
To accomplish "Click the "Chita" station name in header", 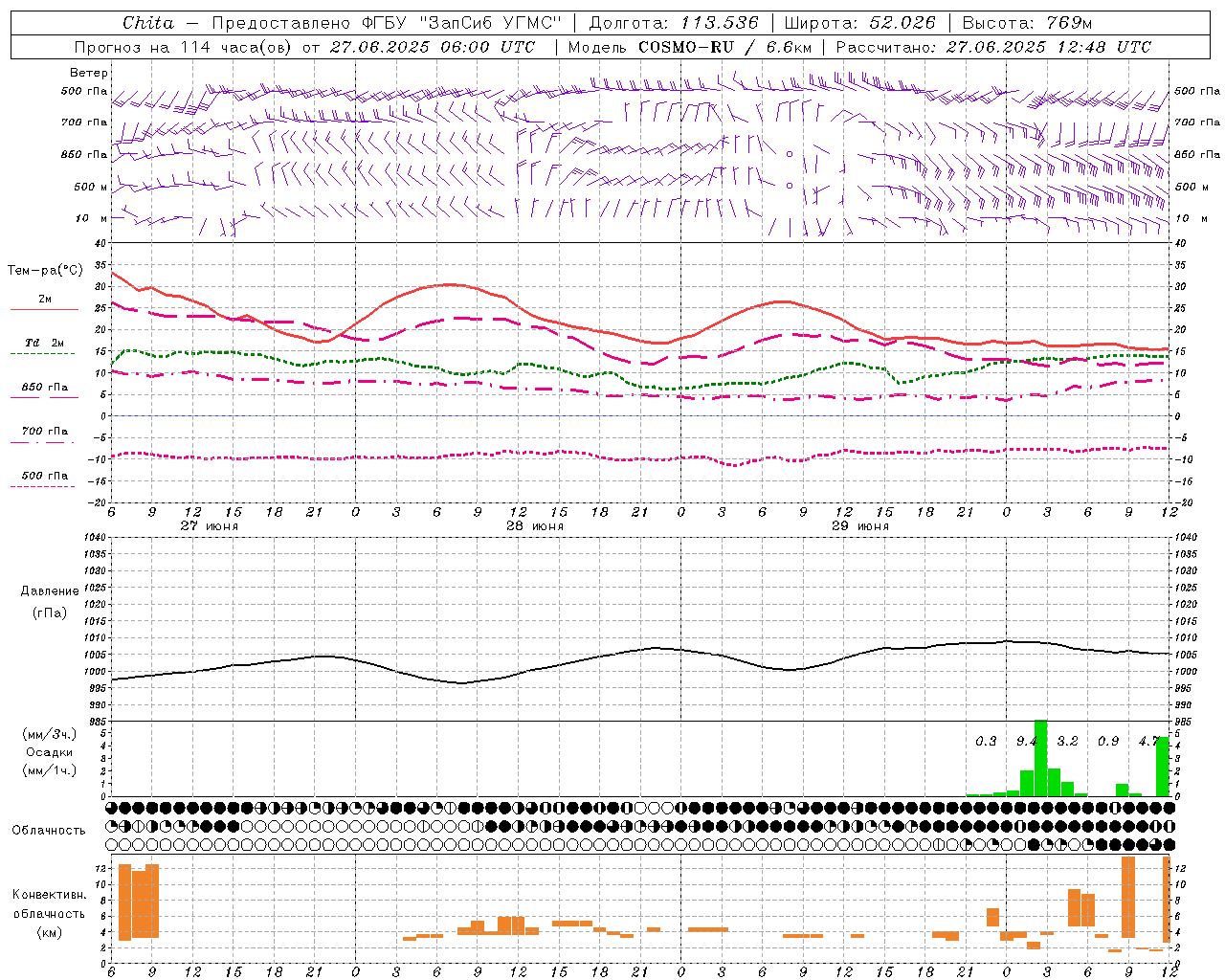I will click(148, 23).
